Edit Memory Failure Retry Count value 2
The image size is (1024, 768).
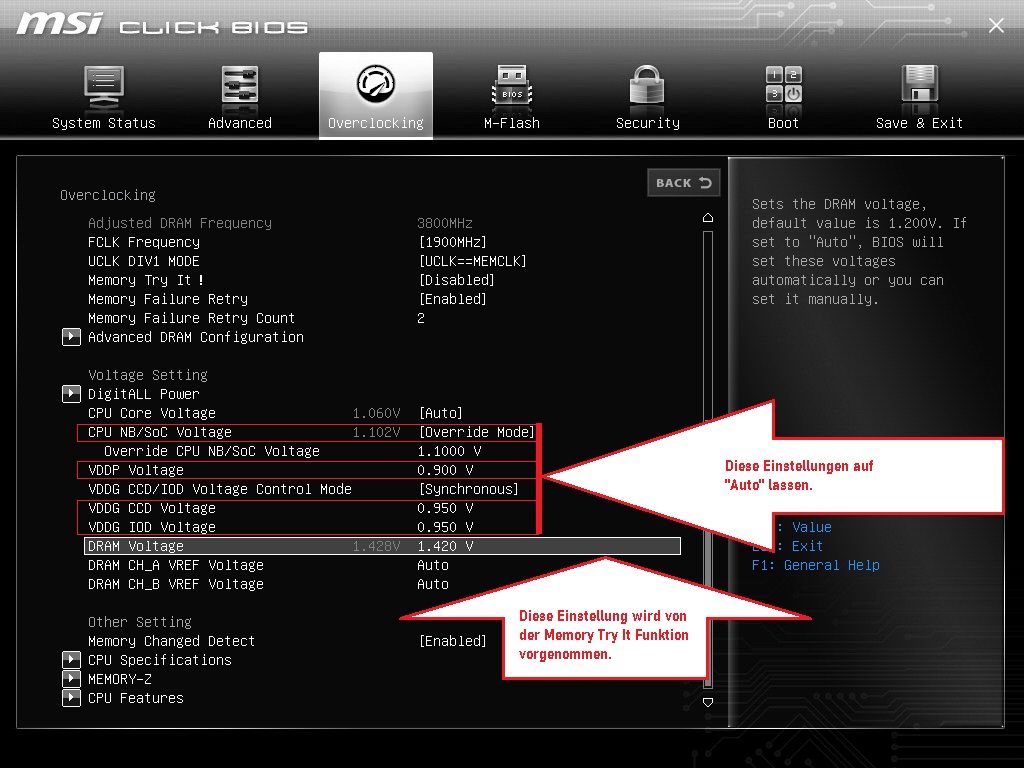pos(421,318)
